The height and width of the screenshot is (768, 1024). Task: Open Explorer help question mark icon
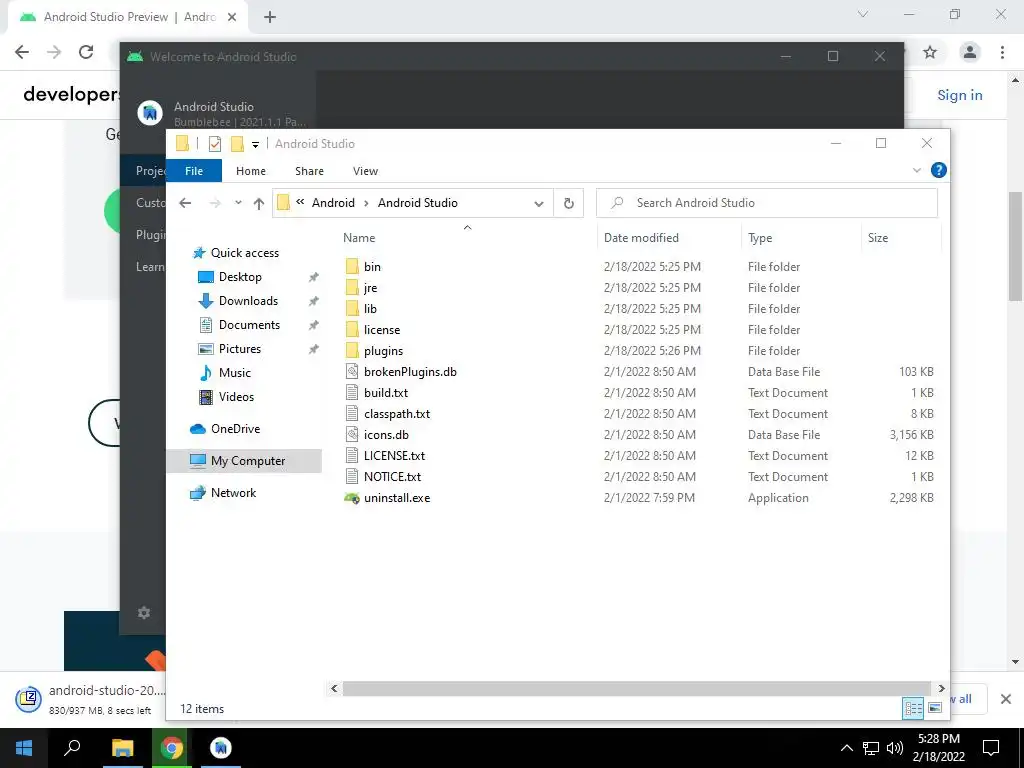point(938,170)
